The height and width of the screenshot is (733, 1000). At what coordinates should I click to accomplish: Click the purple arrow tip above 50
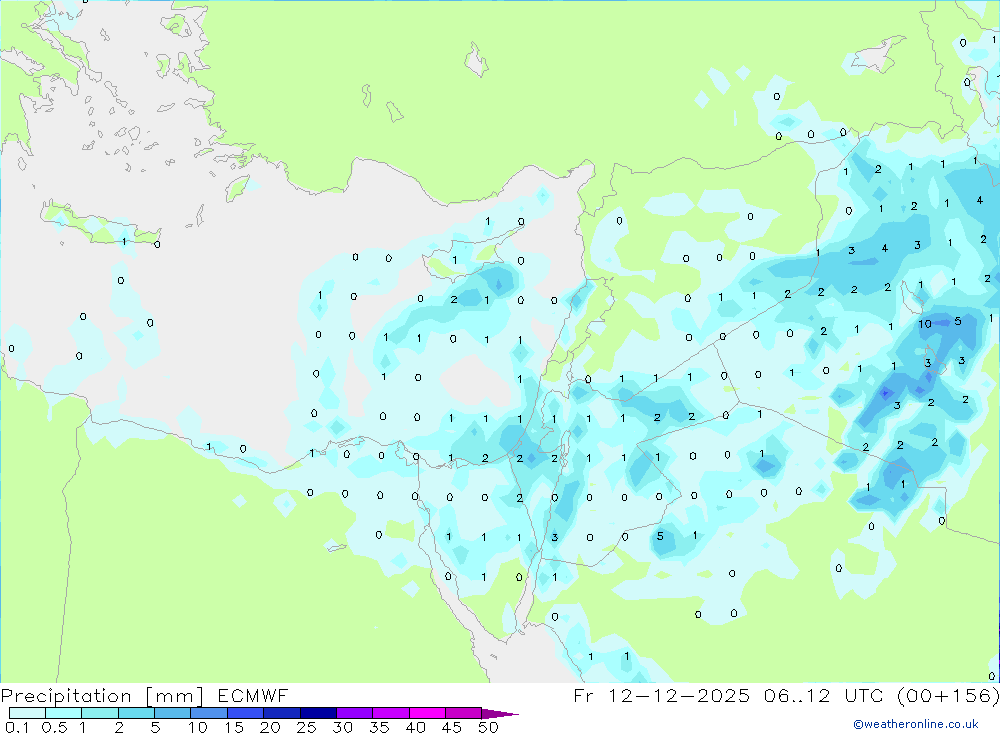[500, 713]
